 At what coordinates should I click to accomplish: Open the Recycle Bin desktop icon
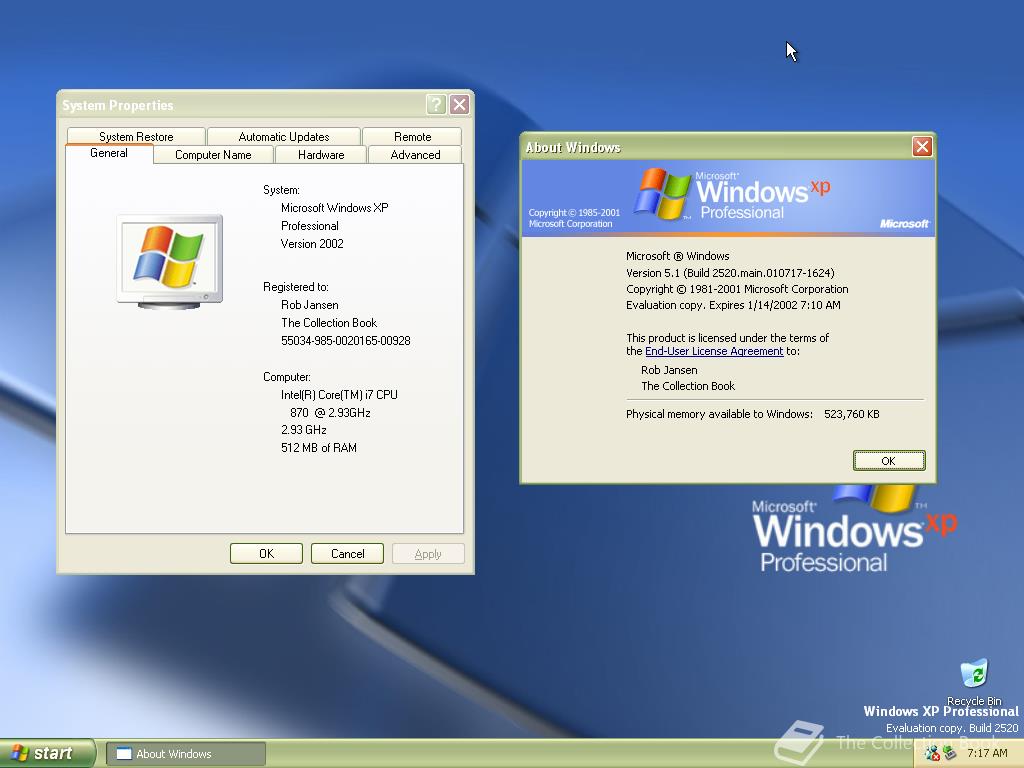[x=974, y=681]
